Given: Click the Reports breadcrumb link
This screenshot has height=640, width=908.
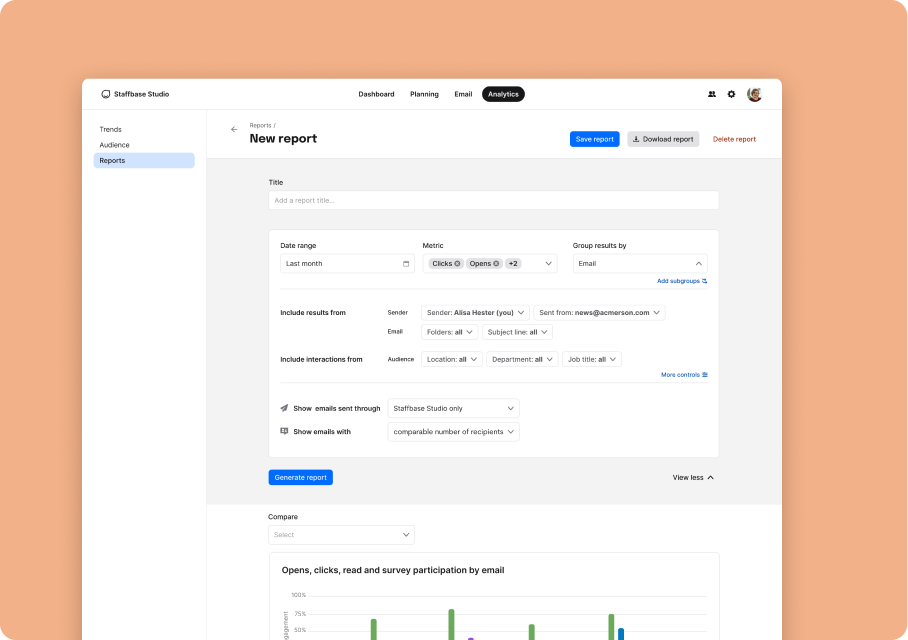Looking at the screenshot, I should point(260,125).
